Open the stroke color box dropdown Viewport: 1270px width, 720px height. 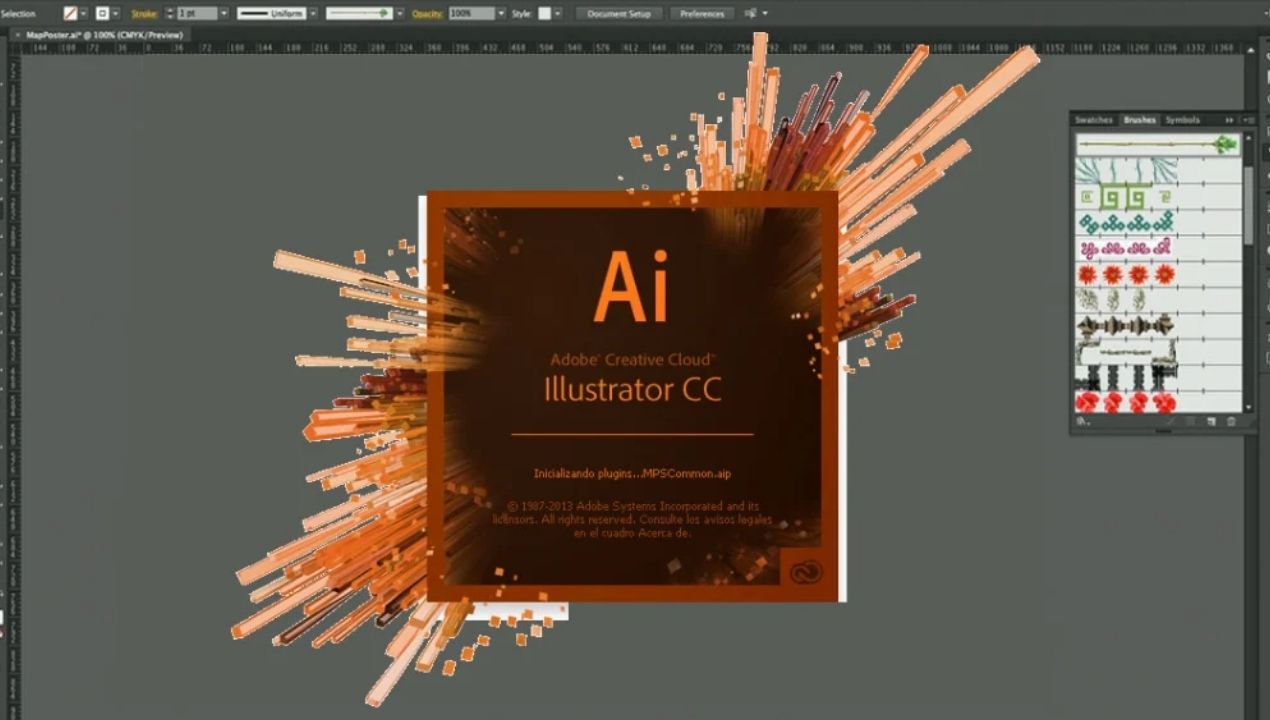coord(116,14)
